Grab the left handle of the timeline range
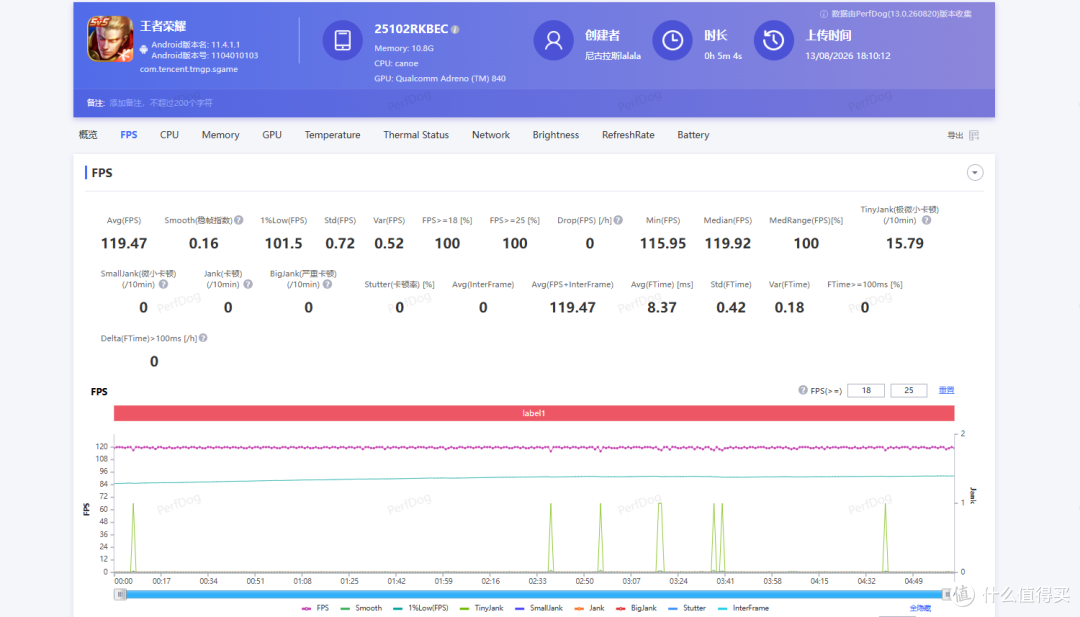This screenshot has height=617, width=1080. pyautogui.click(x=121, y=594)
